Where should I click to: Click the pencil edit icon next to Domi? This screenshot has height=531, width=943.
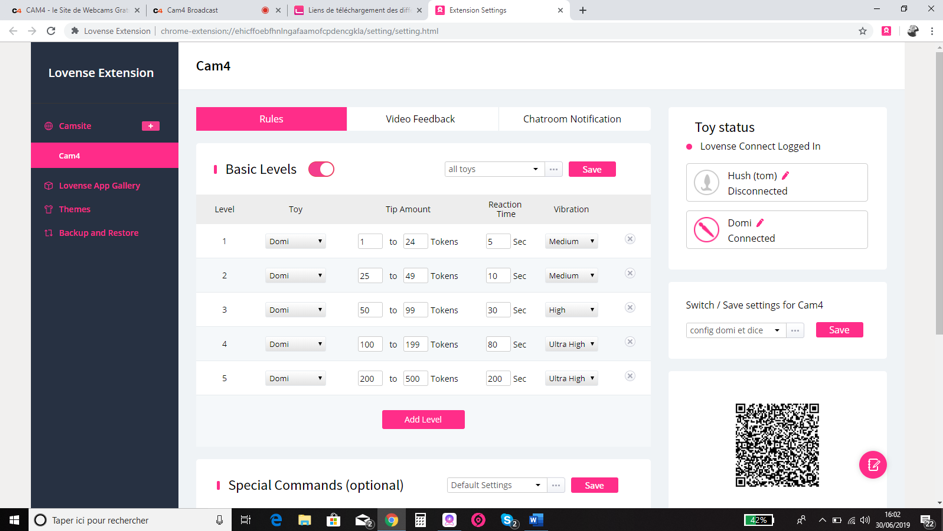pos(760,223)
